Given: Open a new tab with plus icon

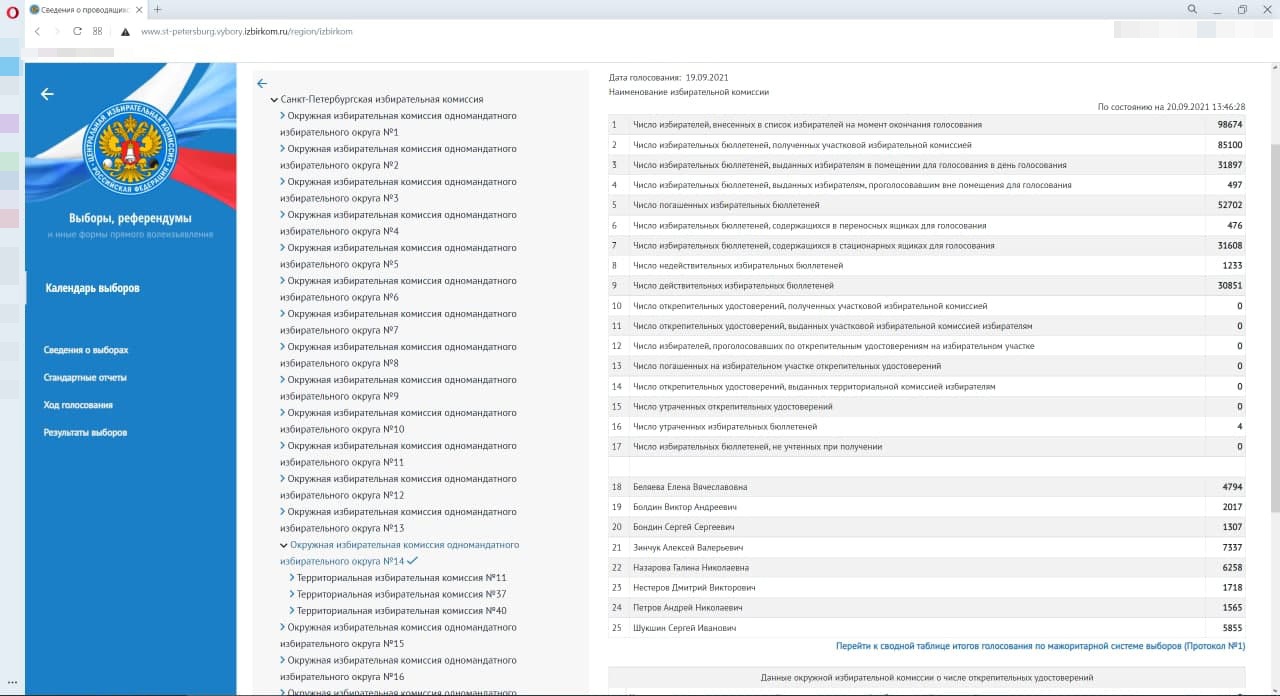Looking at the screenshot, I should 157,9.
